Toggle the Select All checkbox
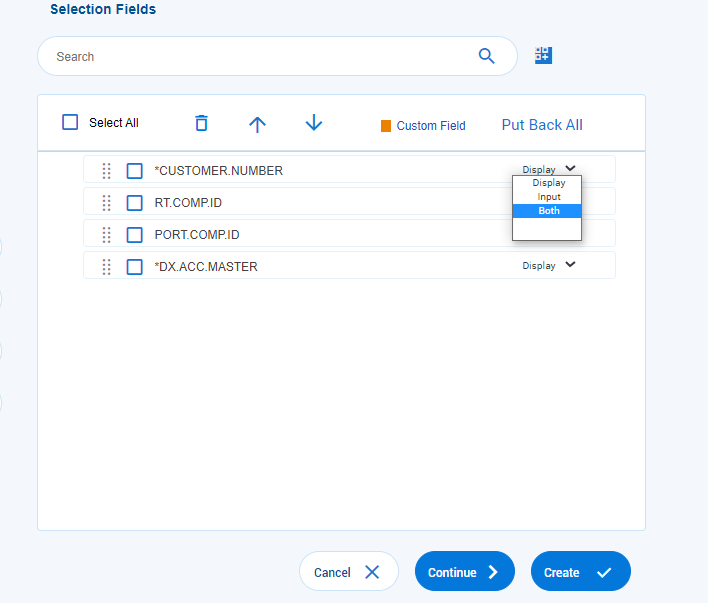This screenshot has height=603, width=708. 70,122
